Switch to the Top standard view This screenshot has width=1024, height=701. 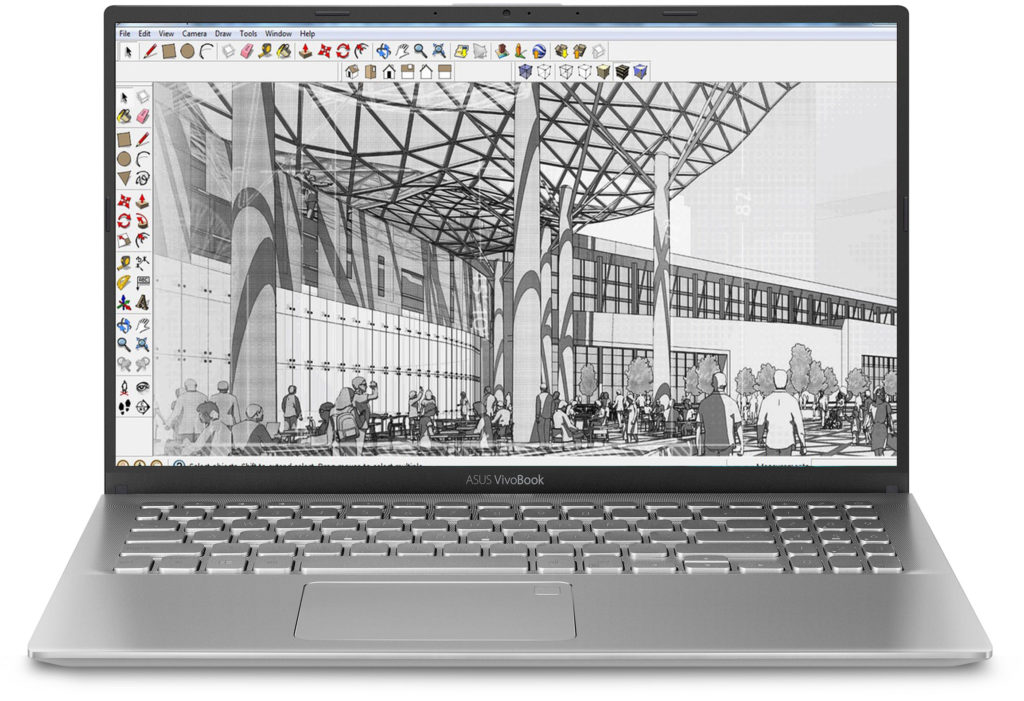[x=370, y=69]
